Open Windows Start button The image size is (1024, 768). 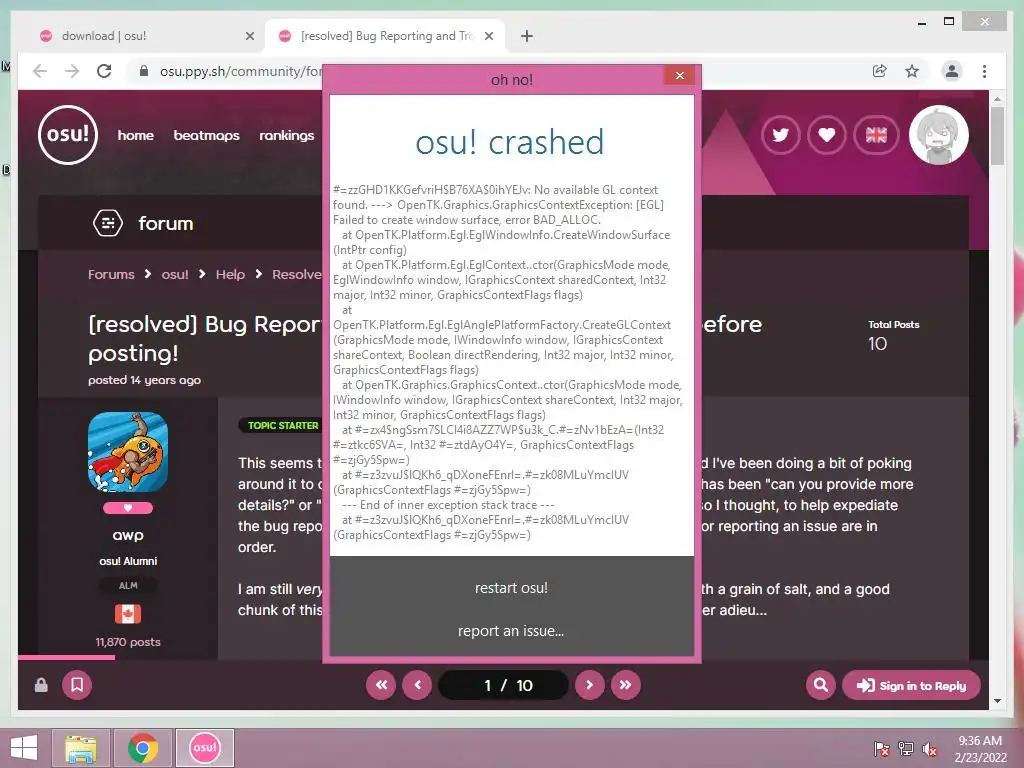pyautogui.click(x=24, y=748)
